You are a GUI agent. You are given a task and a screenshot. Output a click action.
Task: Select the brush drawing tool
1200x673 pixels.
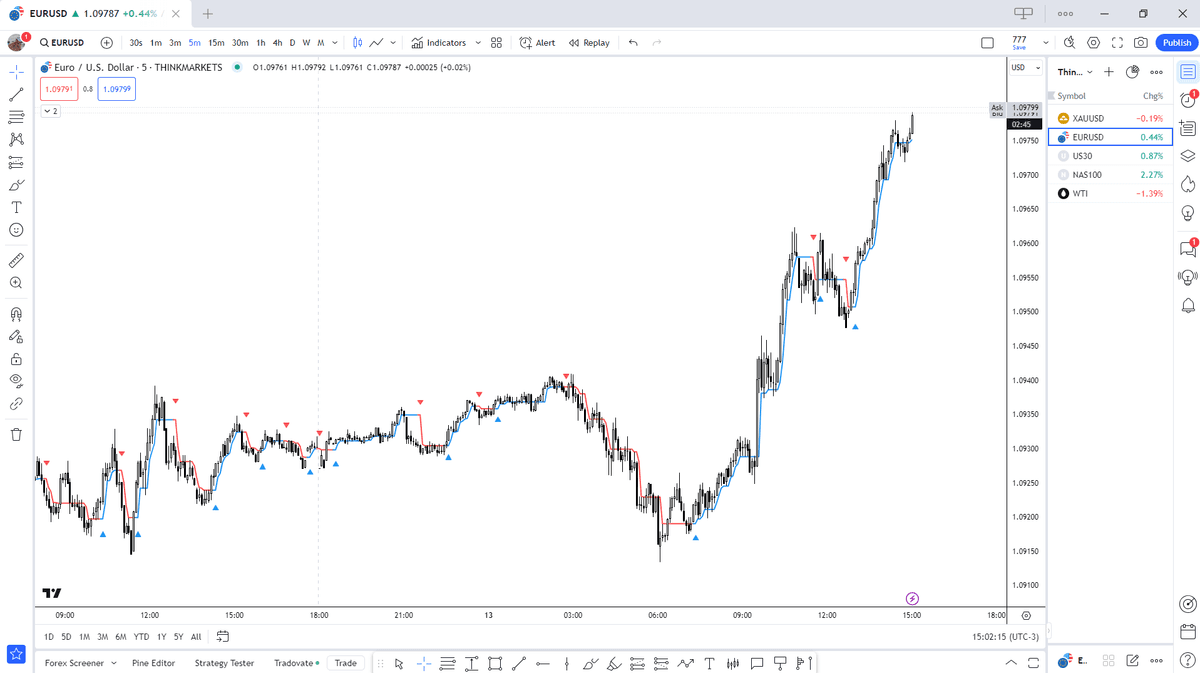(16, 185)
